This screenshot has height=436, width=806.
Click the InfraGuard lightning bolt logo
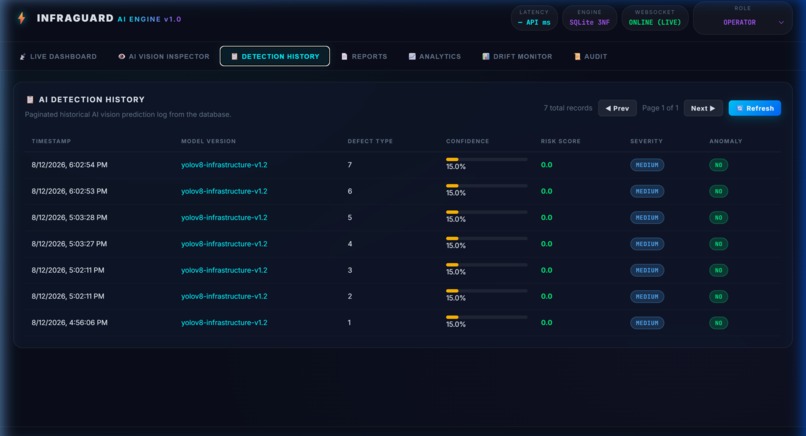coord(22,19)
